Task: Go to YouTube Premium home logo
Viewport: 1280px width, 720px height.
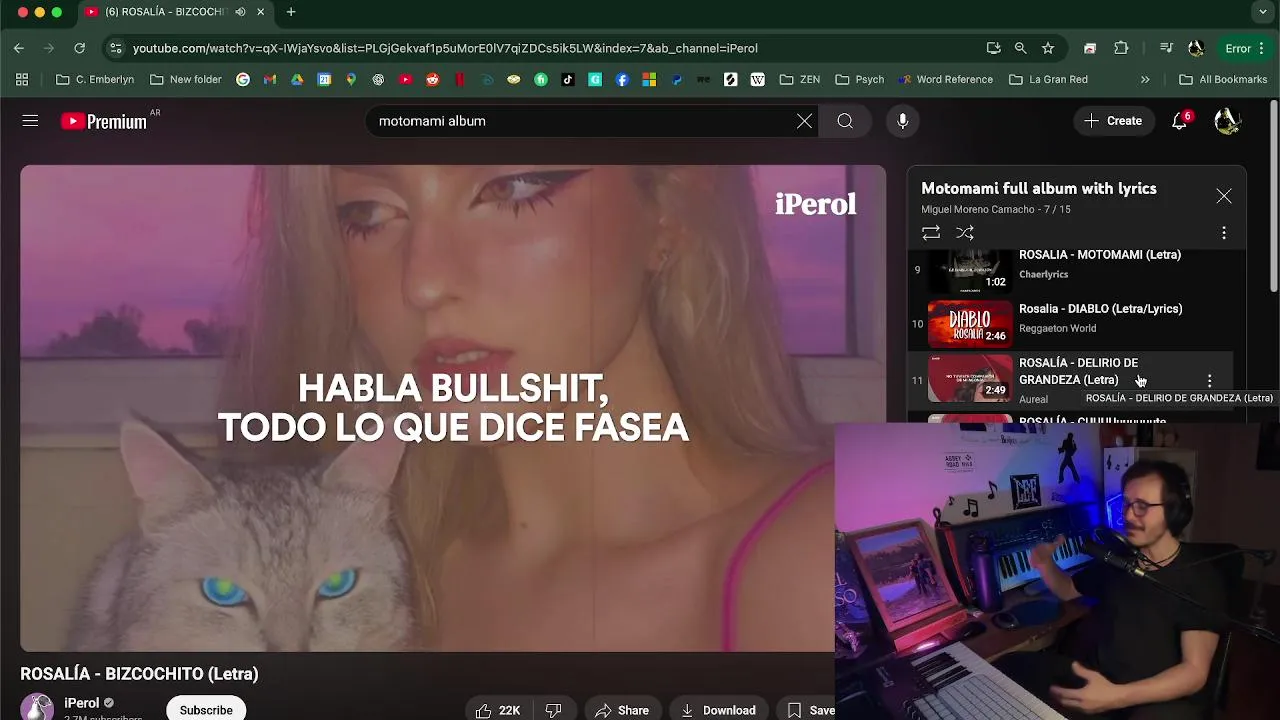Action: [x=104, y=121]
